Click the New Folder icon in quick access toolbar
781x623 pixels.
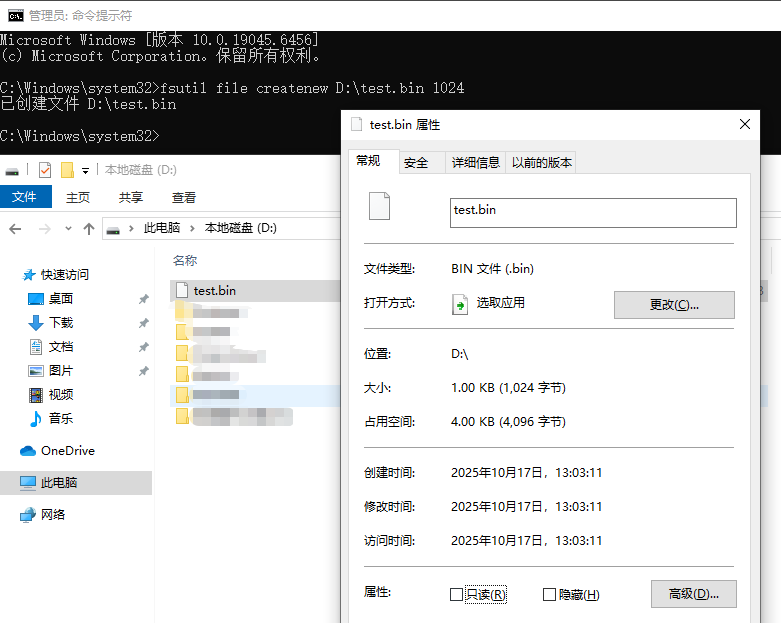(x=67, y=170)
